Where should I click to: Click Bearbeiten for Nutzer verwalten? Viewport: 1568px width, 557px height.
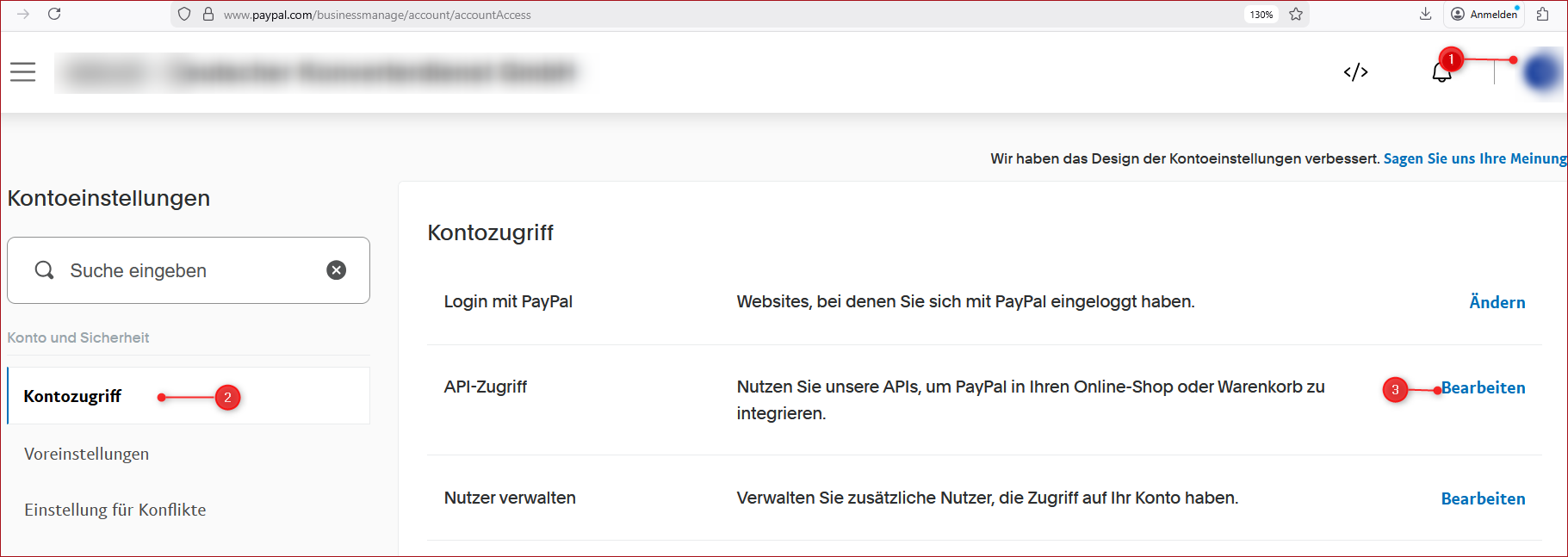1483,498
